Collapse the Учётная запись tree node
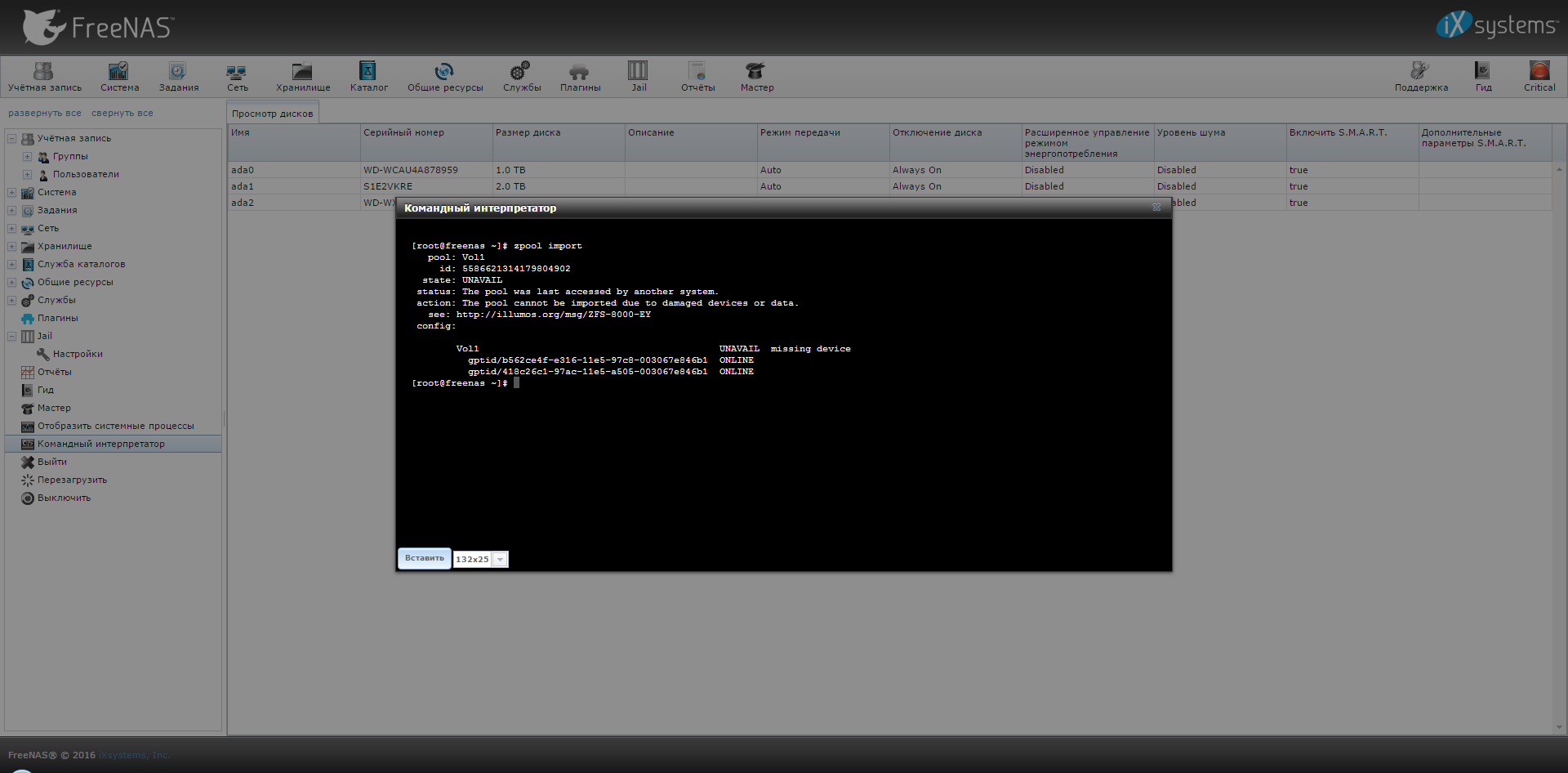This screenshot has height=773, width=1568. click(x=12, y=139)
